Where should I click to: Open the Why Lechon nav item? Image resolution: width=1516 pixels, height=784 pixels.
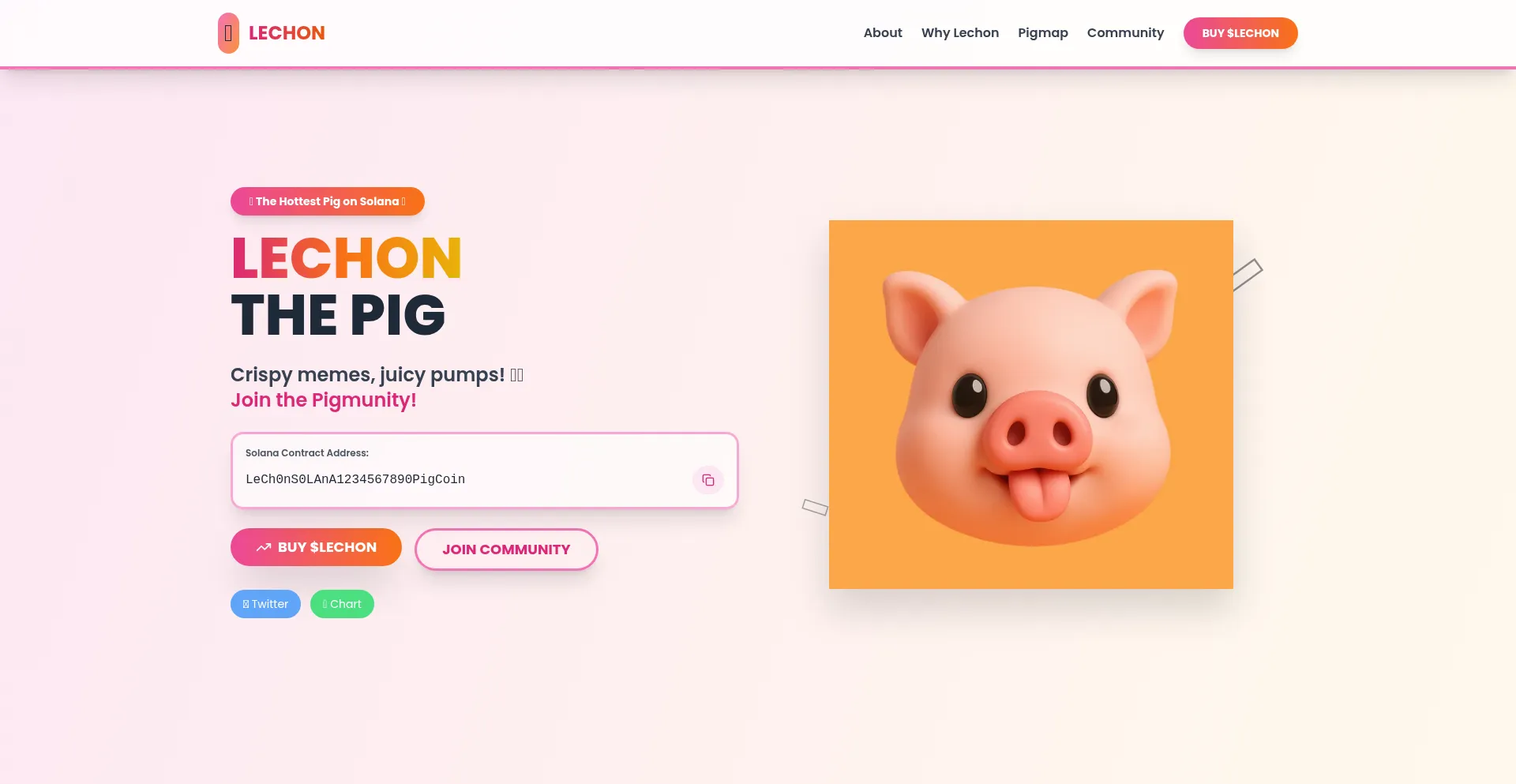960,33
